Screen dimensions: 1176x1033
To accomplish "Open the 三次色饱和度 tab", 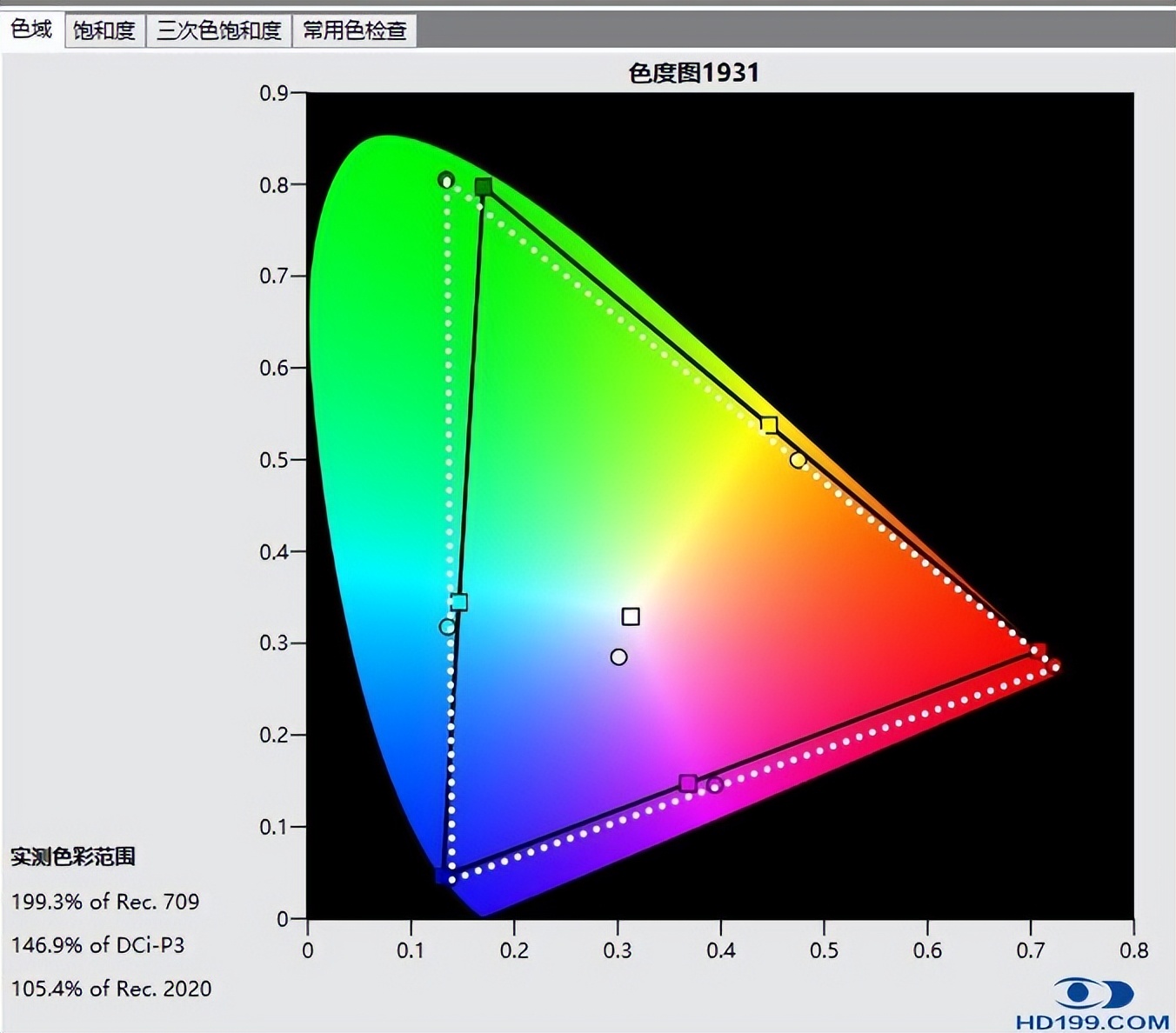I will coord(218,29).
